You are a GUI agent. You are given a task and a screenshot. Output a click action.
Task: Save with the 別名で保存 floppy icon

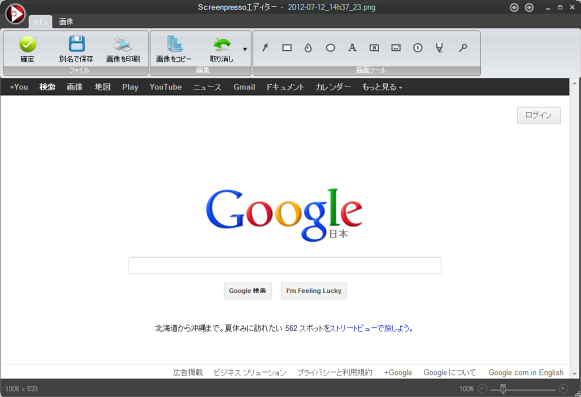[x=76, y=49]
